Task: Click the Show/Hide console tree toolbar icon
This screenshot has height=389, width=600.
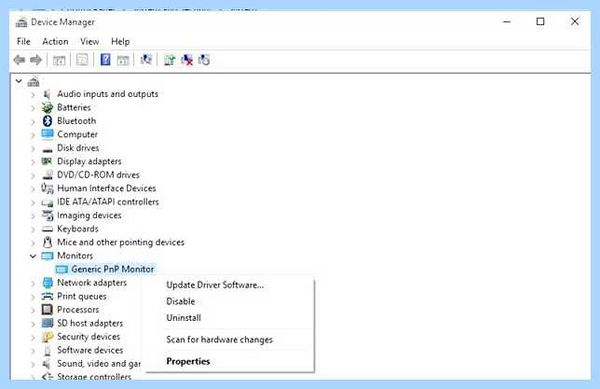Action: pos(59,60)
